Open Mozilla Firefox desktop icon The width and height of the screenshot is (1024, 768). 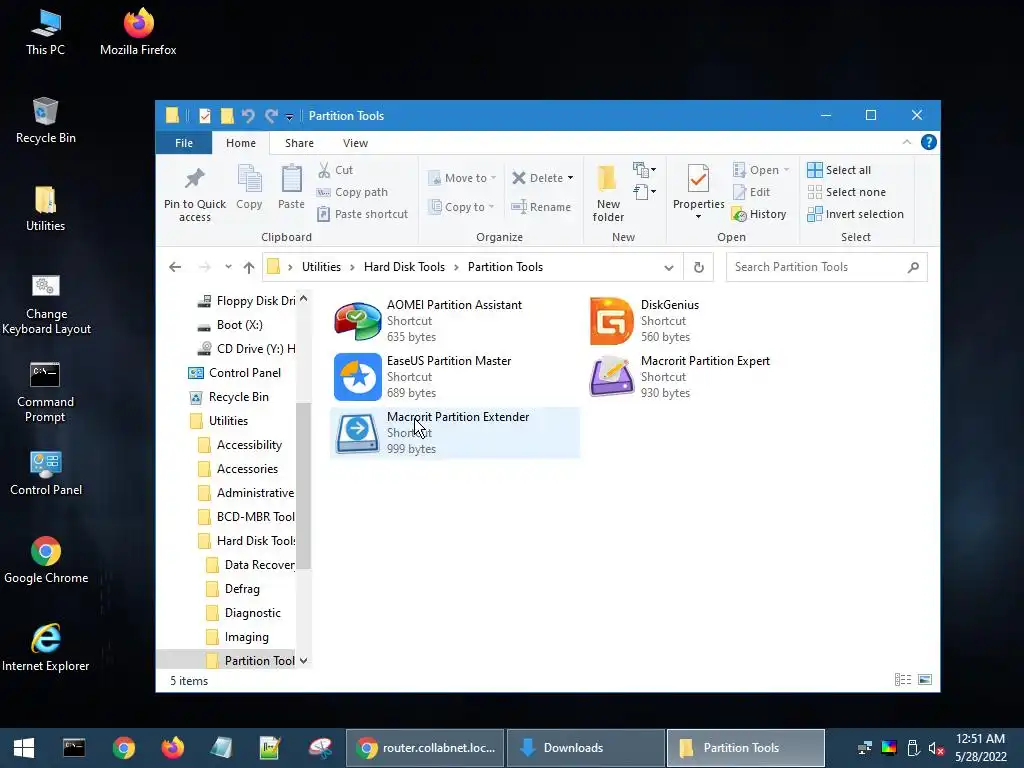pos(138,32)
